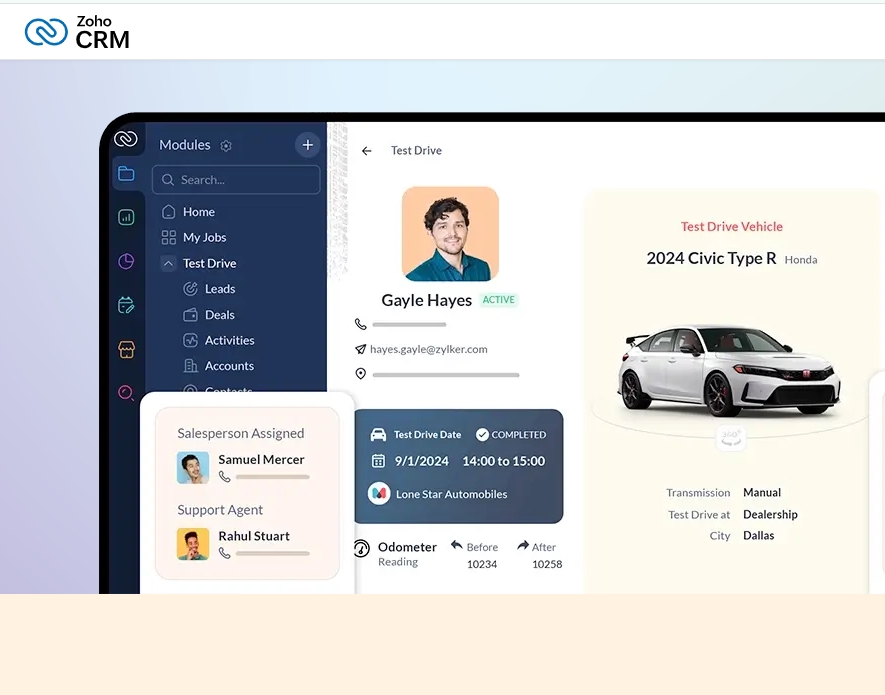Click the Search modules input field

236,180
